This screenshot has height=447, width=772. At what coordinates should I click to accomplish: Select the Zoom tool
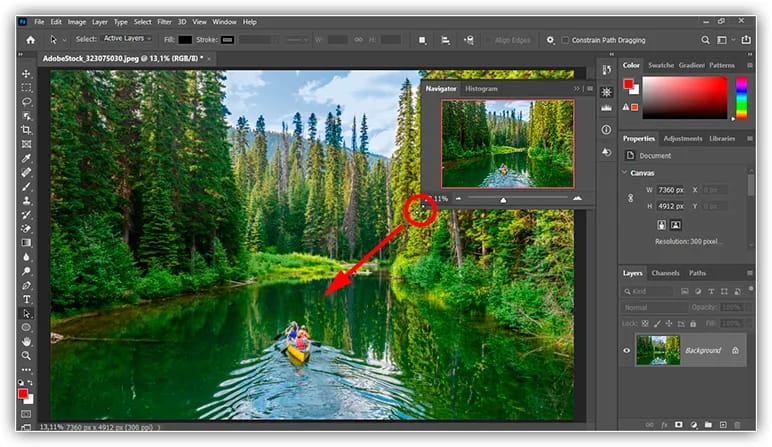pos(27,355)
